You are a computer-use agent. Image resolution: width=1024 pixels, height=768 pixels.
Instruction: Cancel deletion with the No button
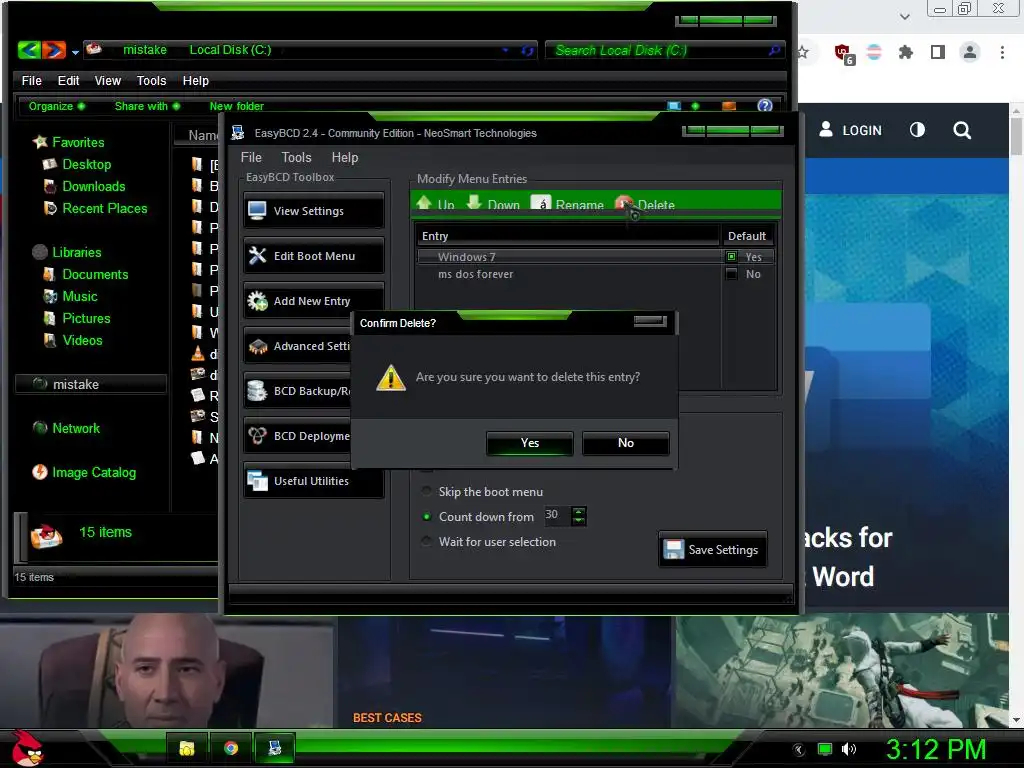pyautogui.click(x=626, y=443)
